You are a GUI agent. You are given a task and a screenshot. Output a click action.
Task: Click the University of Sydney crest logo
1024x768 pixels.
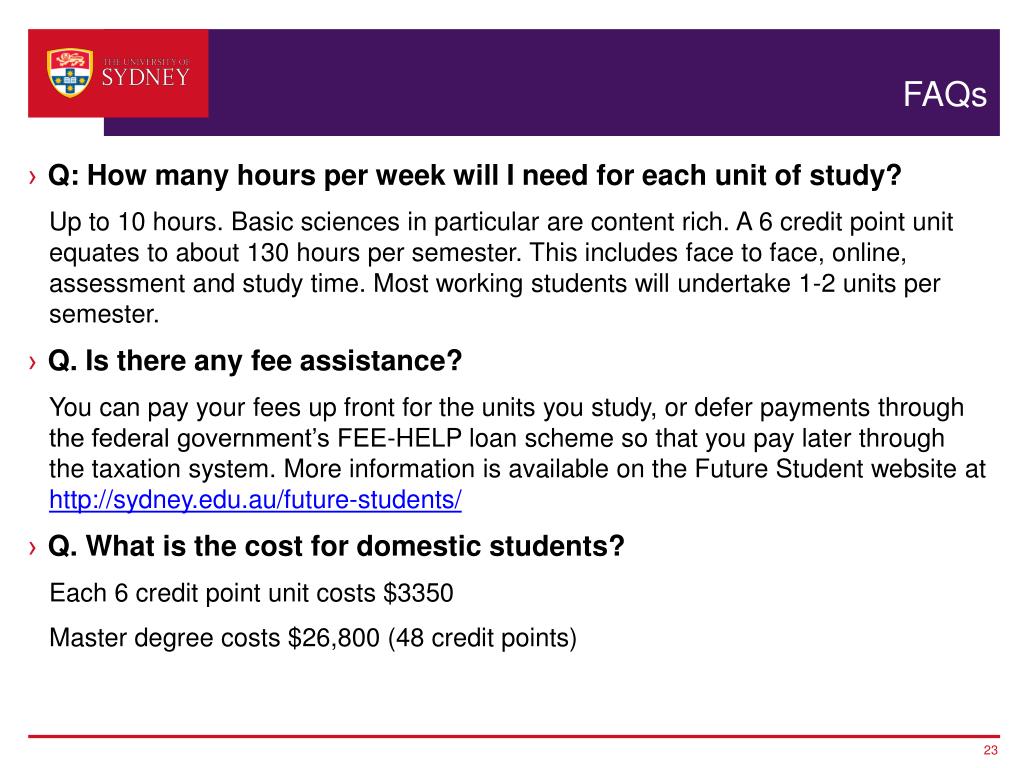point(70,73)
